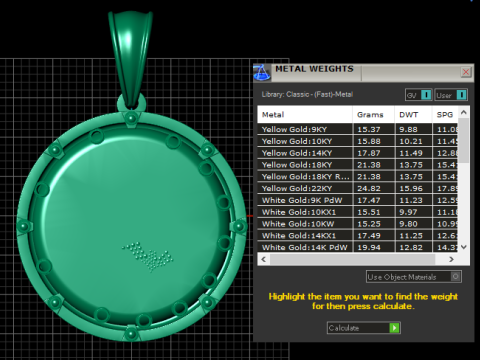The image size is (480, 360).
Task: Select the White Gold:10KX1 row
Action: point(357,212)
